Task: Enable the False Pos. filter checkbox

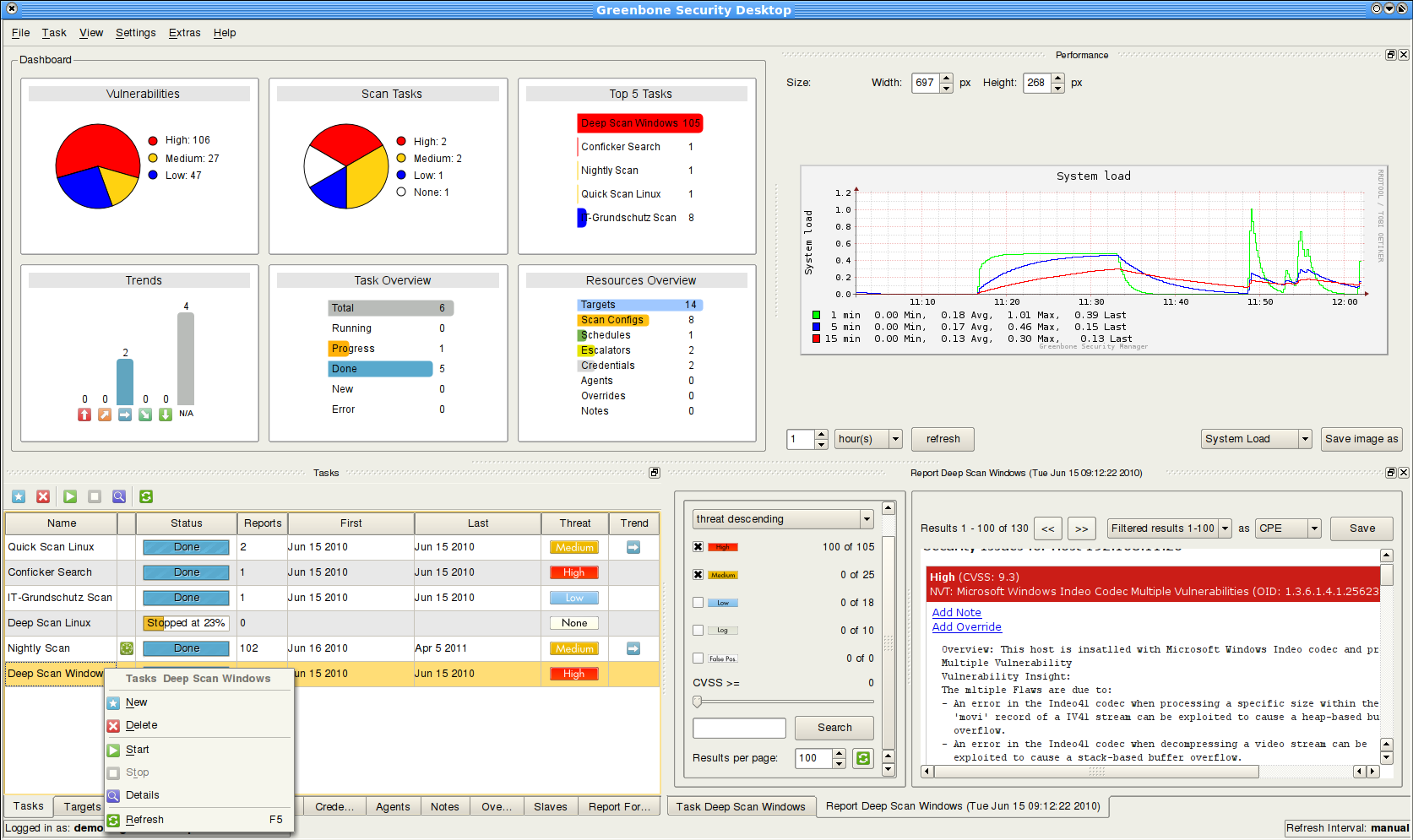Action: click(x=698, y=658)
